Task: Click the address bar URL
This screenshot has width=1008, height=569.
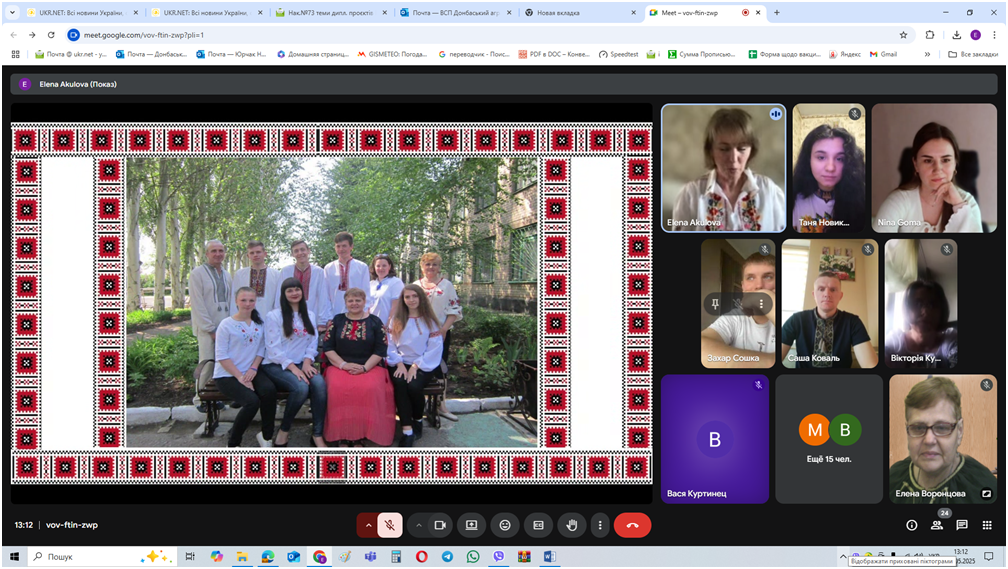Action: point(144,35)
